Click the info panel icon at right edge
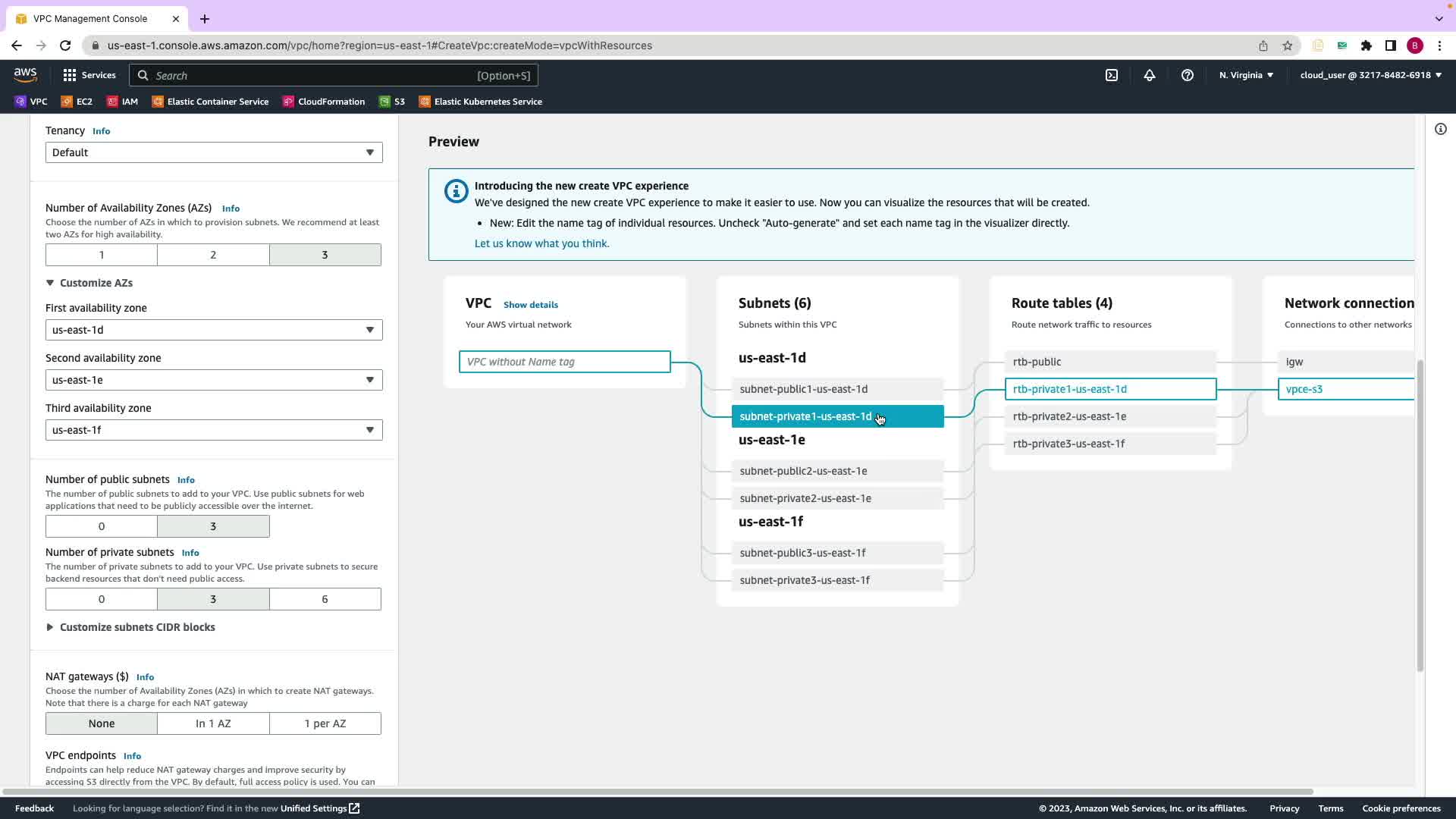 click(1441, 129)
